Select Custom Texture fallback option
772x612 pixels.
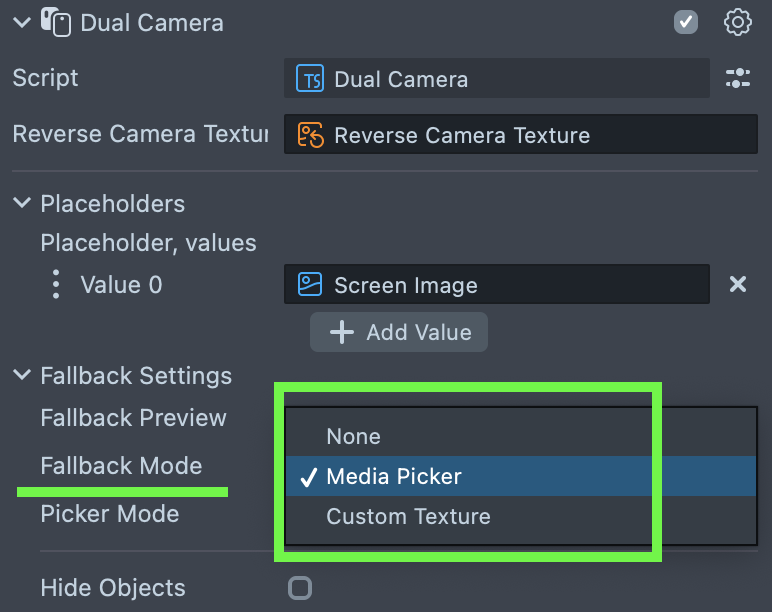tap(408, 516)
